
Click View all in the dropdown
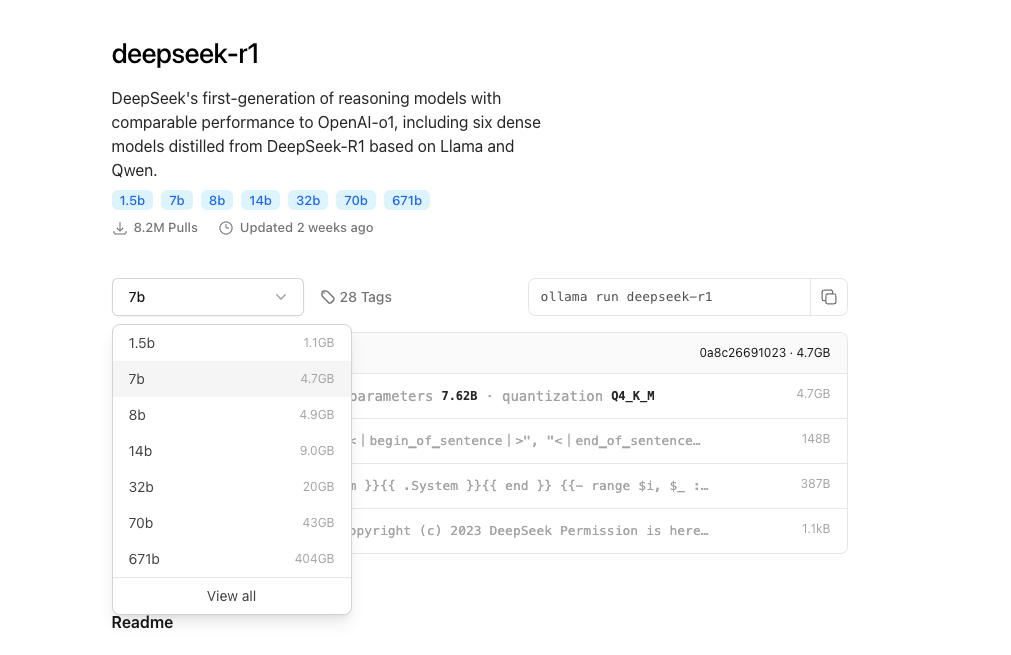point(231,596)
